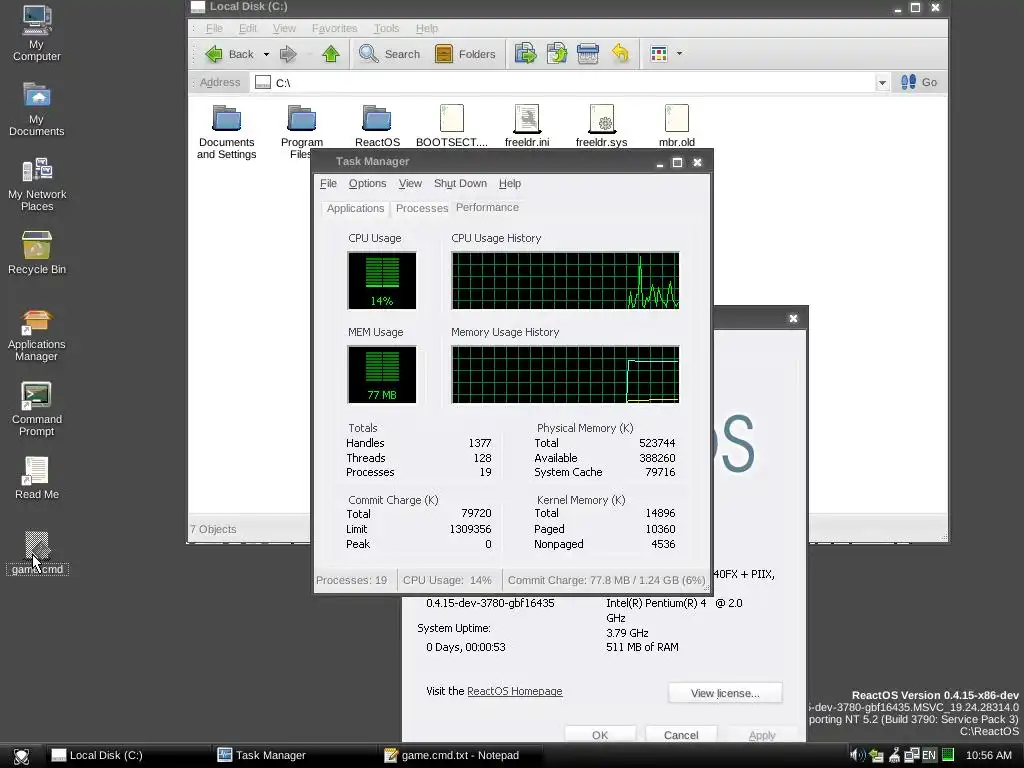The height and width of the screenshot is (768, 1024).
Task: Select the freeldr.ini file
Action: pyautogui.click(x=527, y=127)
